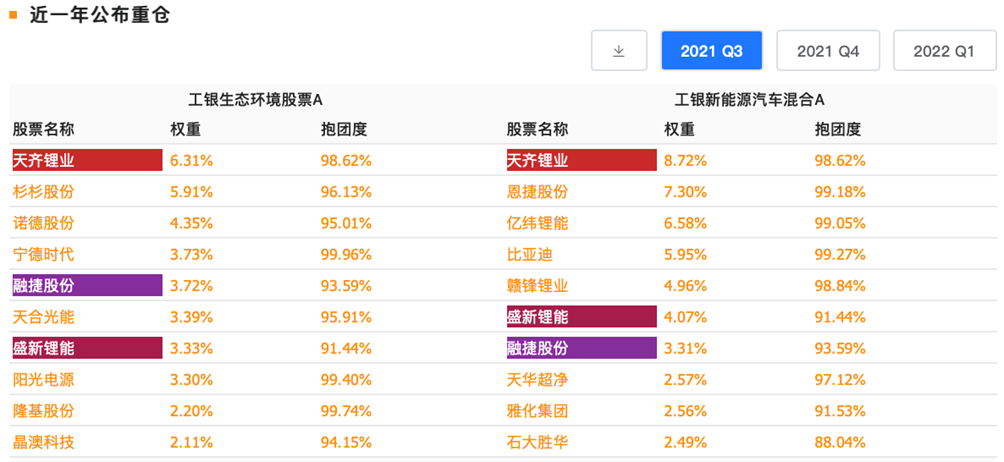Screen dimensions: 1004x462
Task: Open 恩捷股份 stock link
Action: point(537,191)
